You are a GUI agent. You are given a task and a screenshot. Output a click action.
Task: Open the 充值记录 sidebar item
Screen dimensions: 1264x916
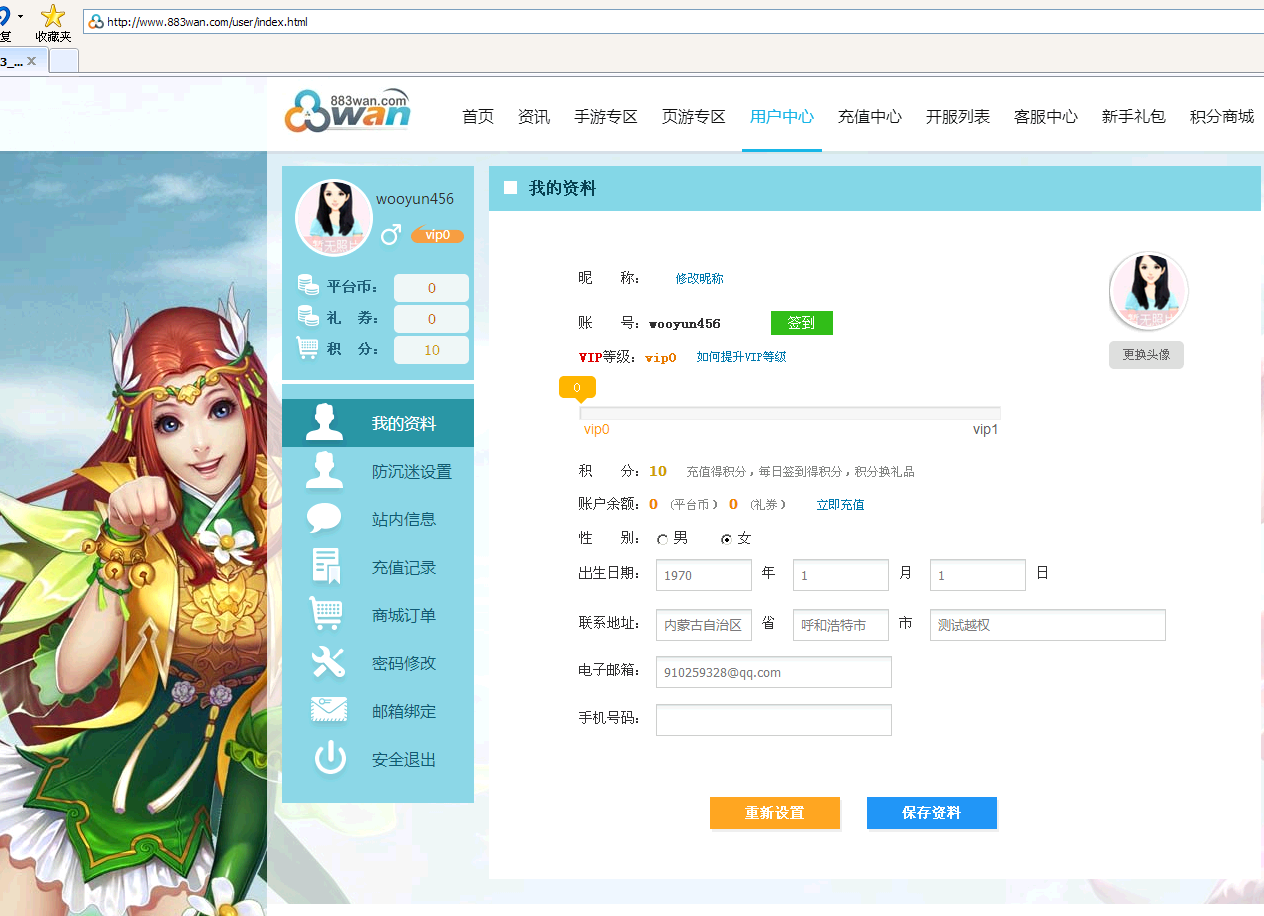pyautogui.click(x=378, y=567)
